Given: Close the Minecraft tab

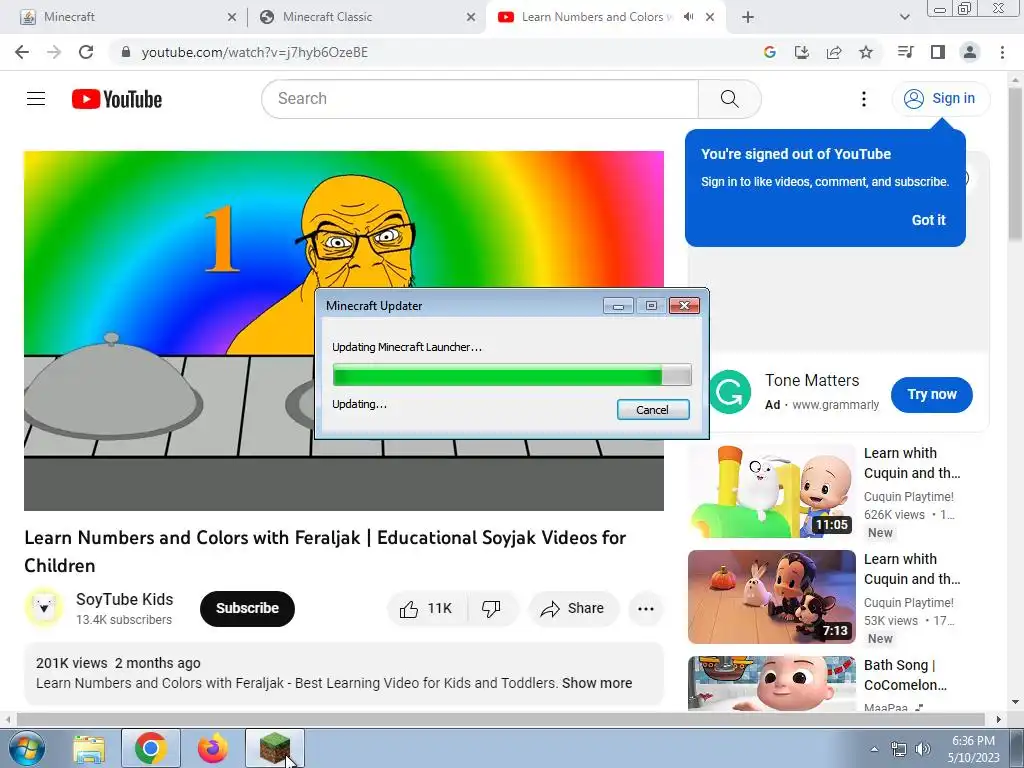Looking at the screenshot, I should click(x=232, y=18).
